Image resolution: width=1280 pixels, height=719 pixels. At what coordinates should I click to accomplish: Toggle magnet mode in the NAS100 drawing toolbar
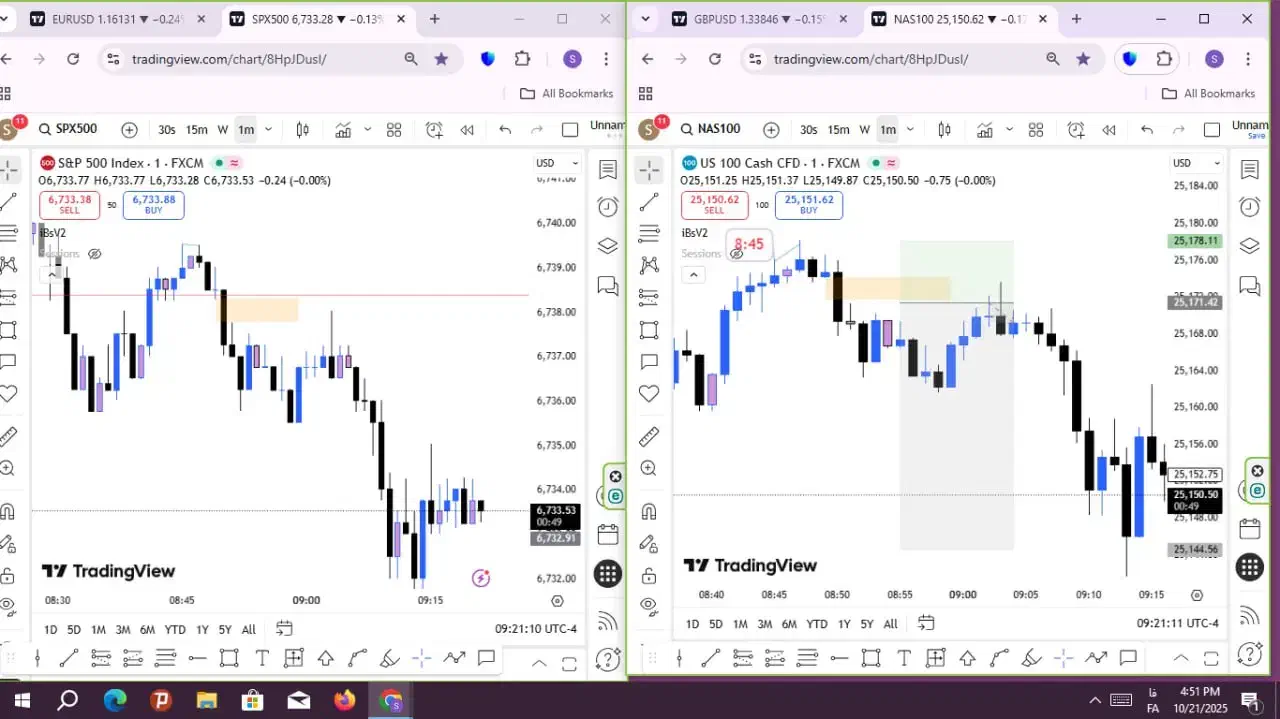pos(649,512)
